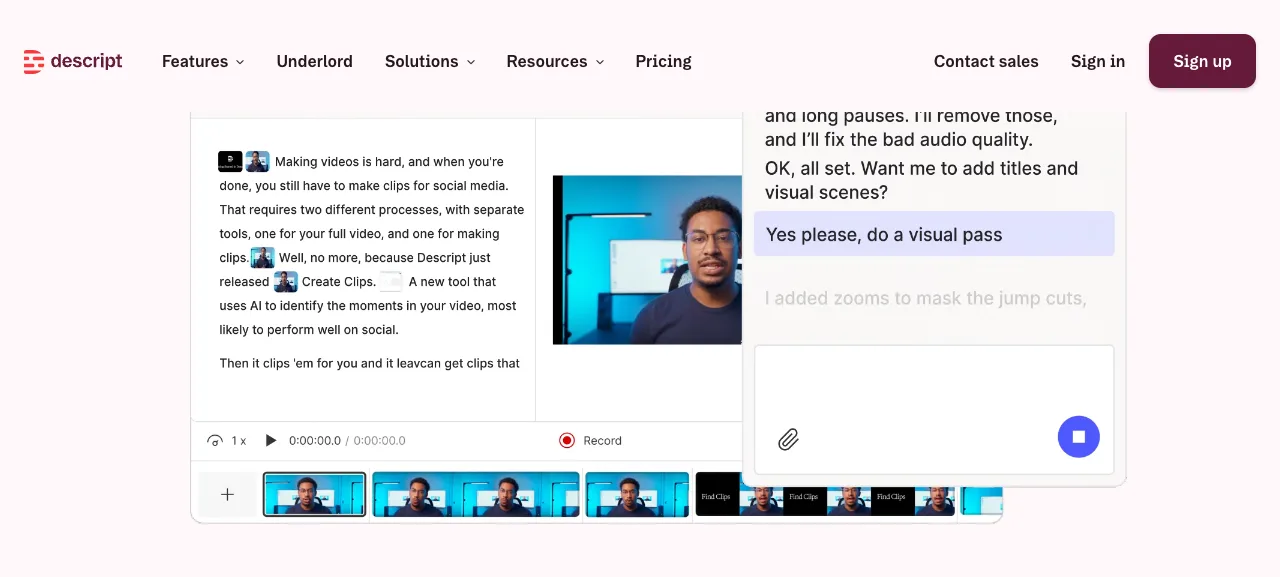Stop generation with the blue stop button
This screenshot has height=577, width=1280.
(1078, 437)
